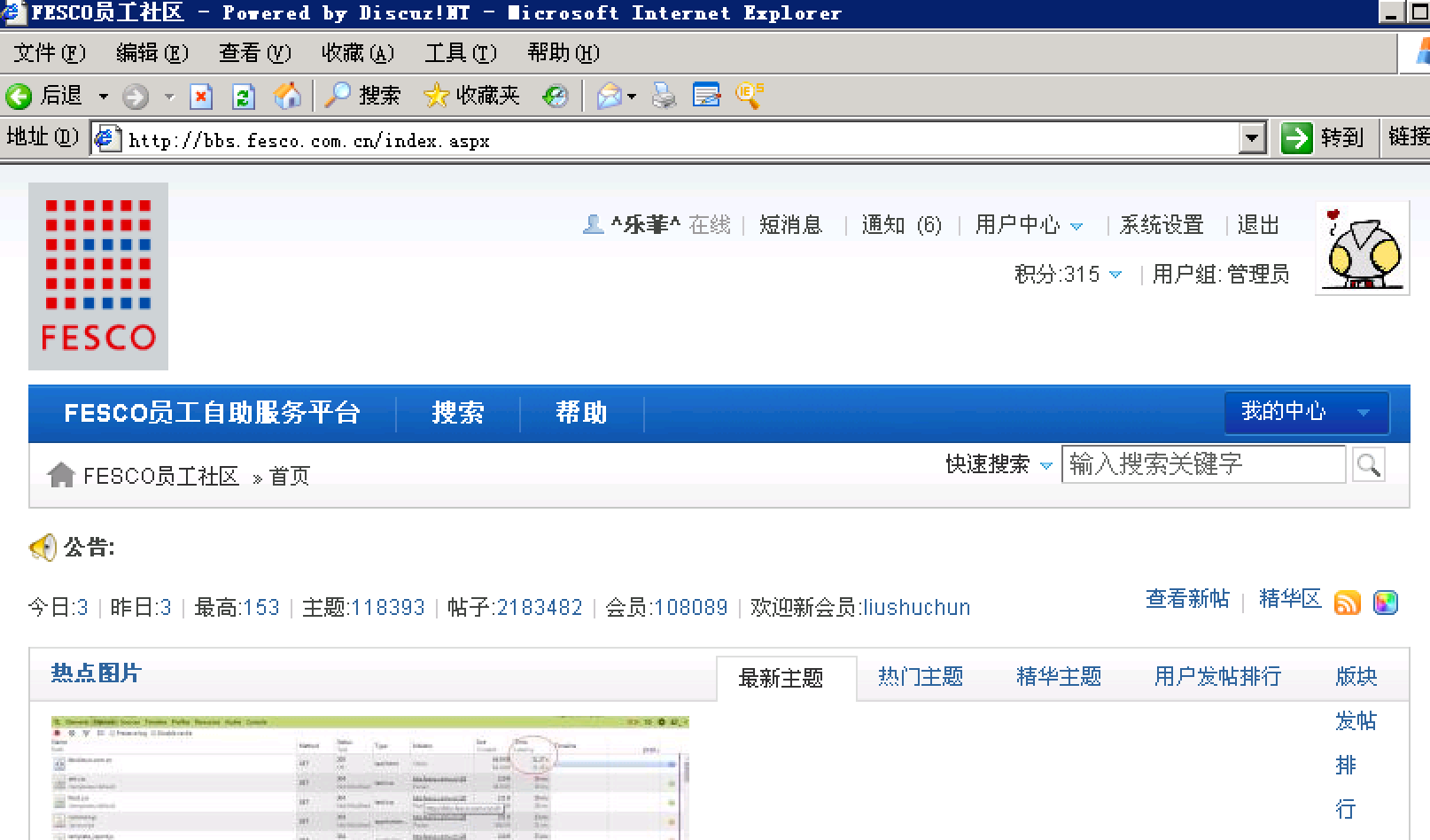Viewport: 1430px width, 840px height.
Task: Click the History icon in toolbar
Action: point(555,96)
